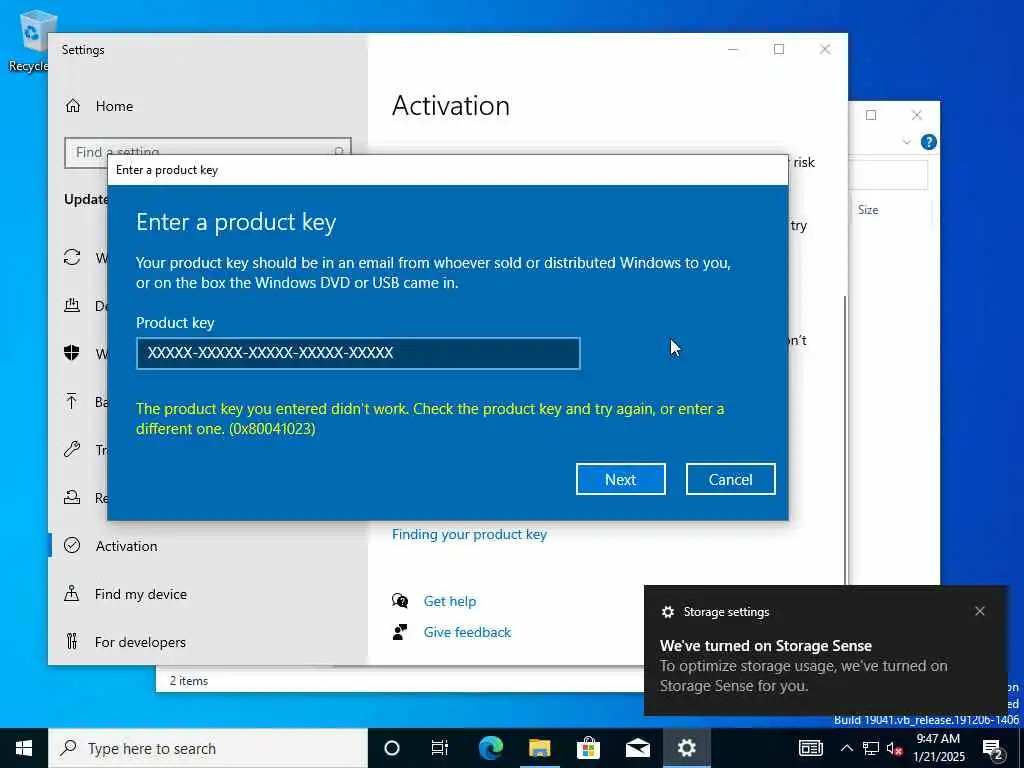
Task: Focus the Product key input field
Action: click(358, 353)
